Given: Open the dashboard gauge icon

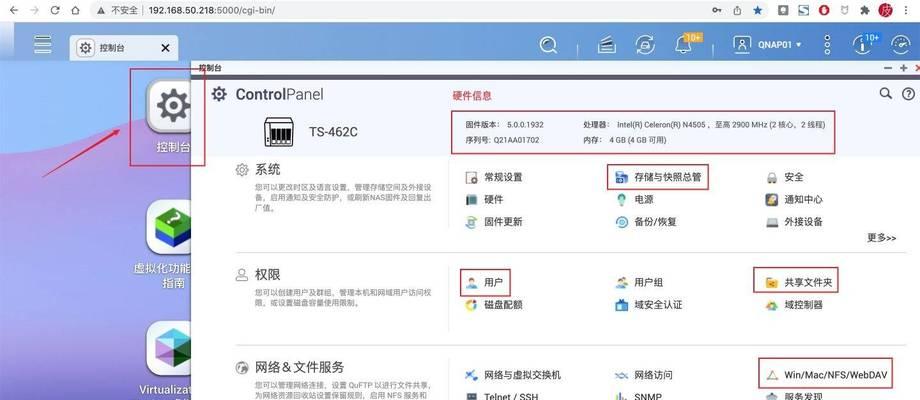Looking at the screenshot, I should (x=901, y=45).
